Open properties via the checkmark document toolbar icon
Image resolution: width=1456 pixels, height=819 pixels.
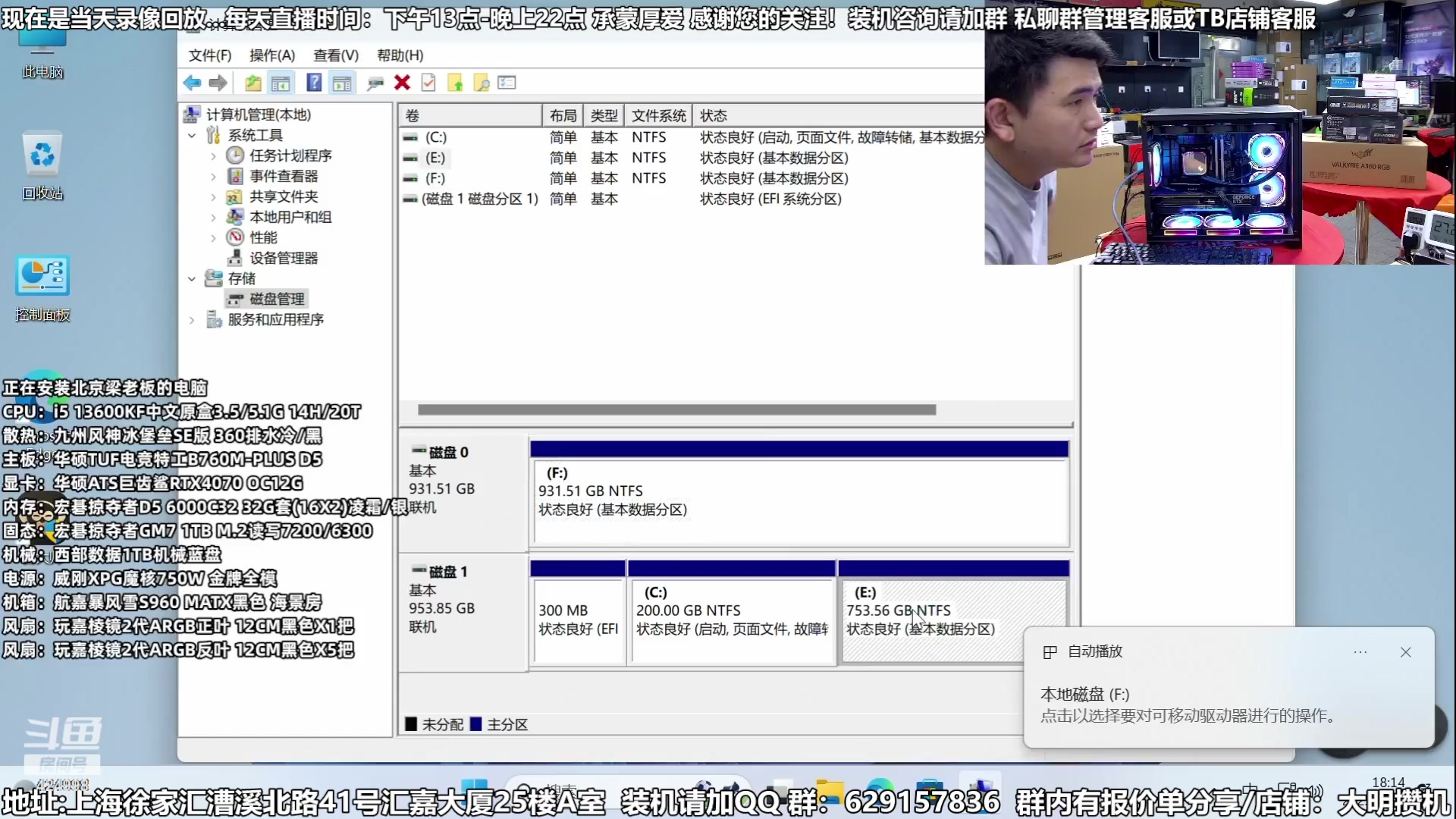pyautogui.click(x=428, y=83)
